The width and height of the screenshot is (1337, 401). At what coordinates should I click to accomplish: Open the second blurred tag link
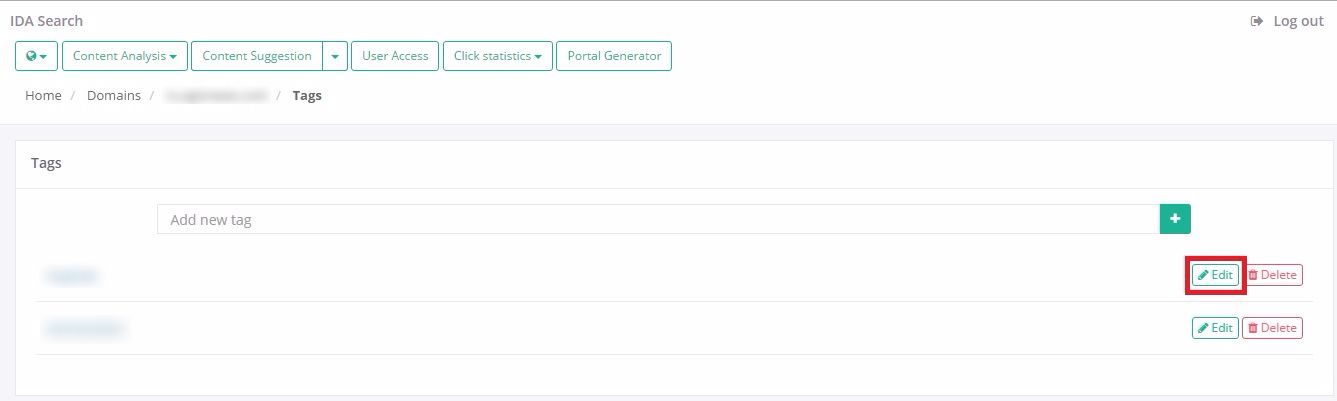[x=85, y=328]
